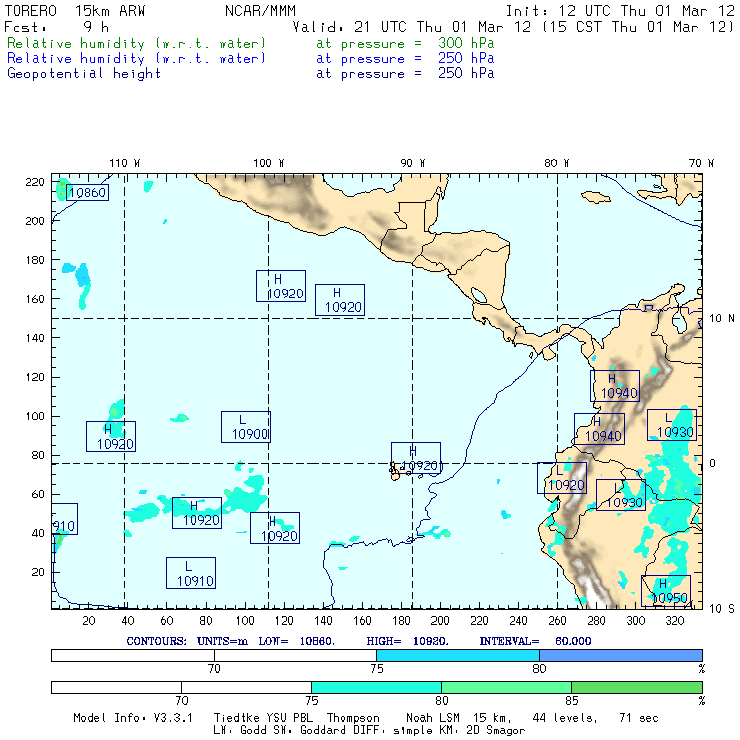The image size is (740, 740).
Task: Click the H 10920 marker over Galapagos
Action: point(416,458)
